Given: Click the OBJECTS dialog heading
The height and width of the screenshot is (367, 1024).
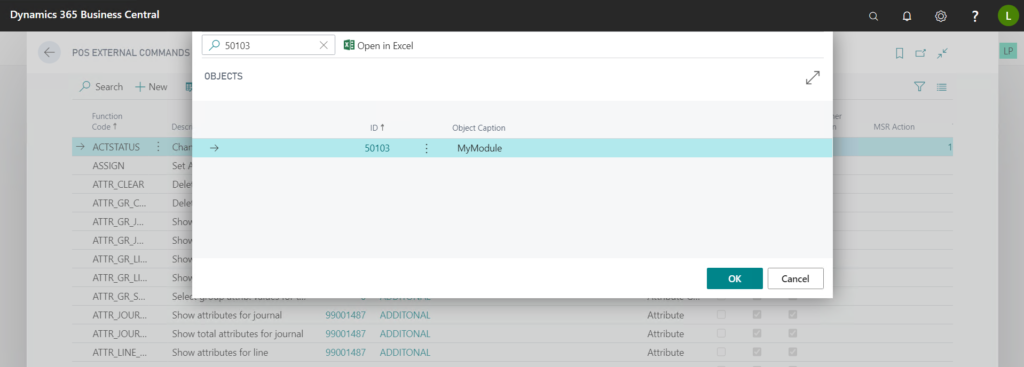Looking at the screenshot, I should (223, 76).
